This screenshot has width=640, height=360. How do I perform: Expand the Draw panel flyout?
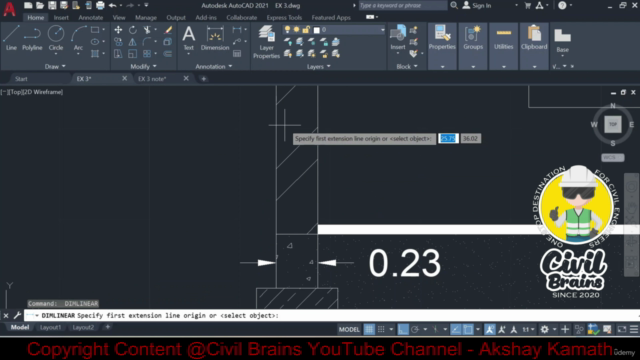(55, 66)
